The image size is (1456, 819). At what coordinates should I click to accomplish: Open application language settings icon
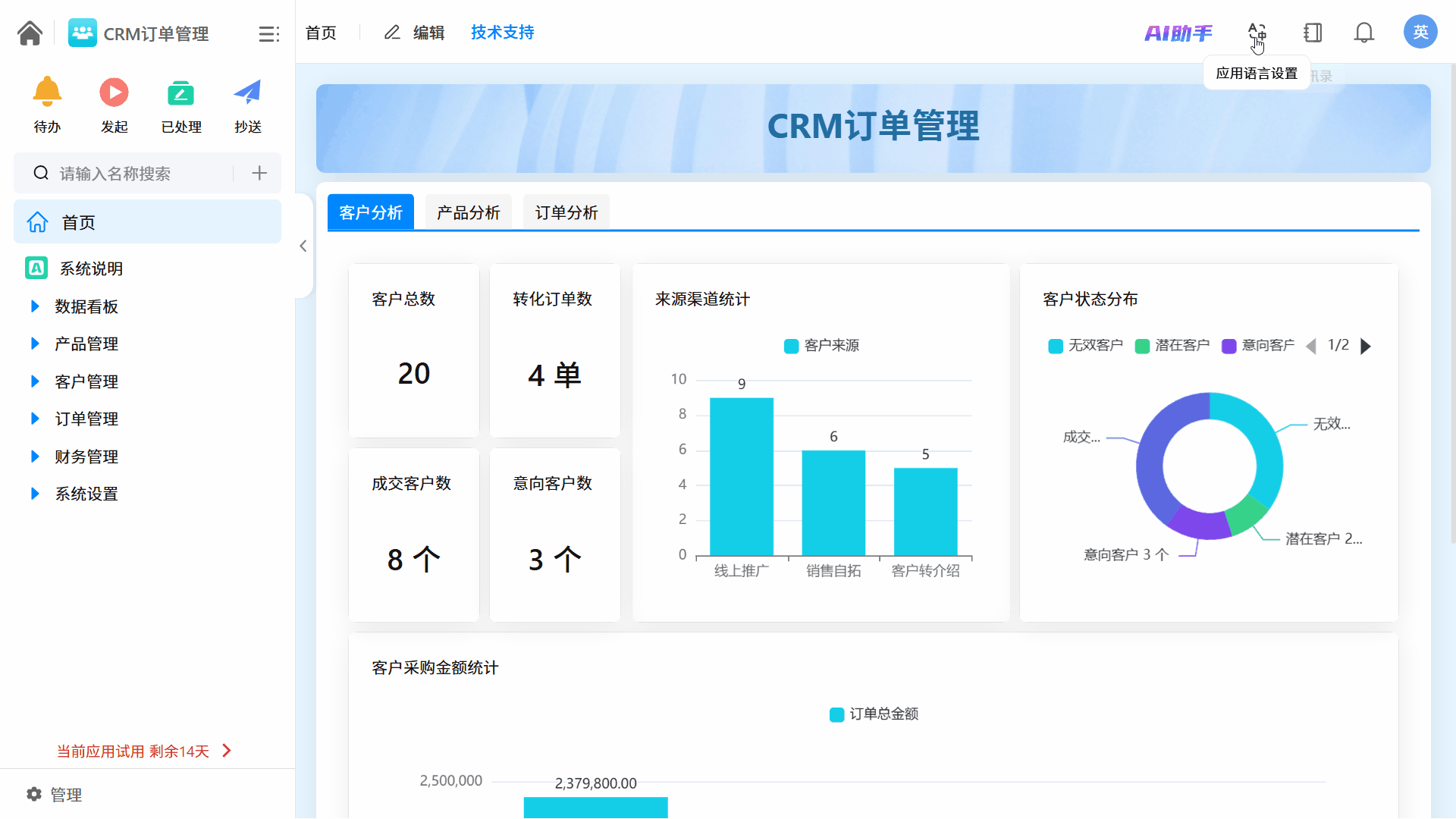tap(1257, 33)
